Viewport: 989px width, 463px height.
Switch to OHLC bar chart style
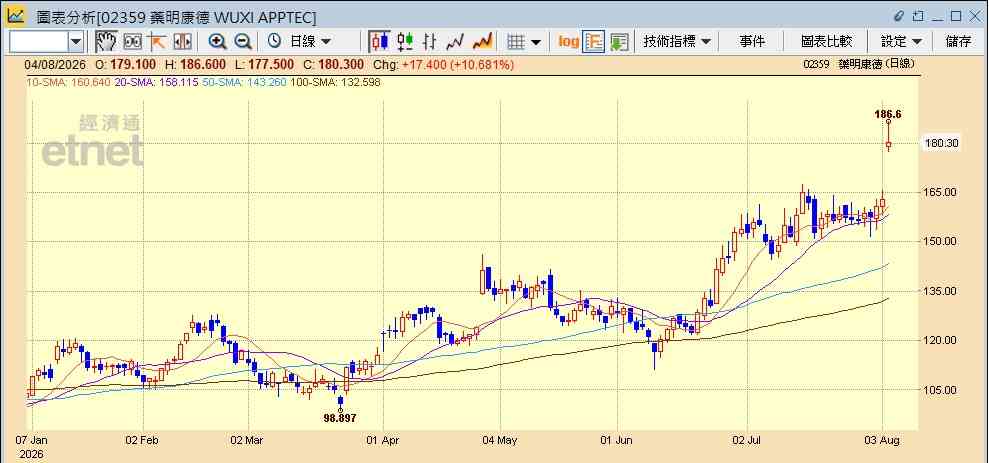(430, 42)
